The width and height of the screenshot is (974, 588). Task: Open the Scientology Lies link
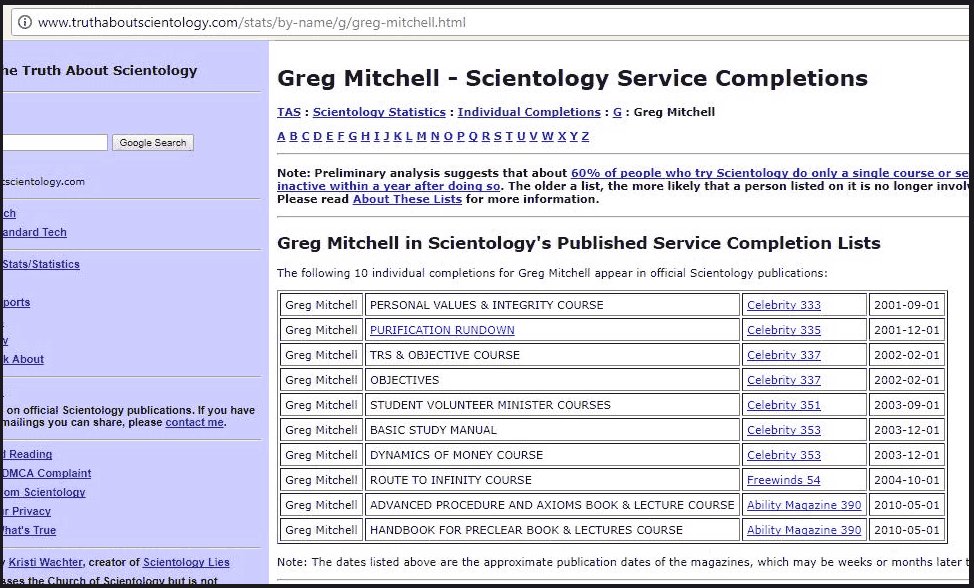186,563
